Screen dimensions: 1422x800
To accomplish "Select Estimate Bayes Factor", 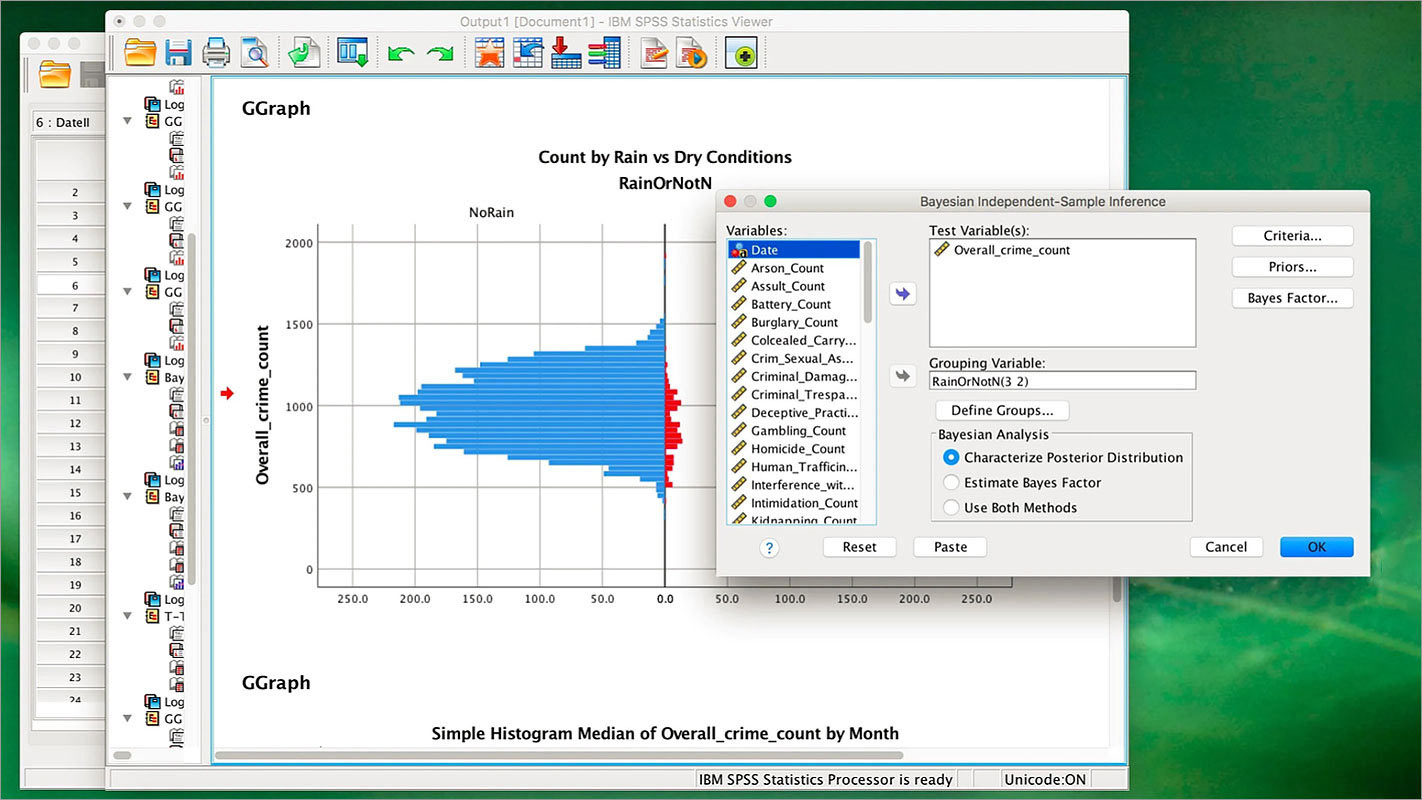I will [950, 482].
